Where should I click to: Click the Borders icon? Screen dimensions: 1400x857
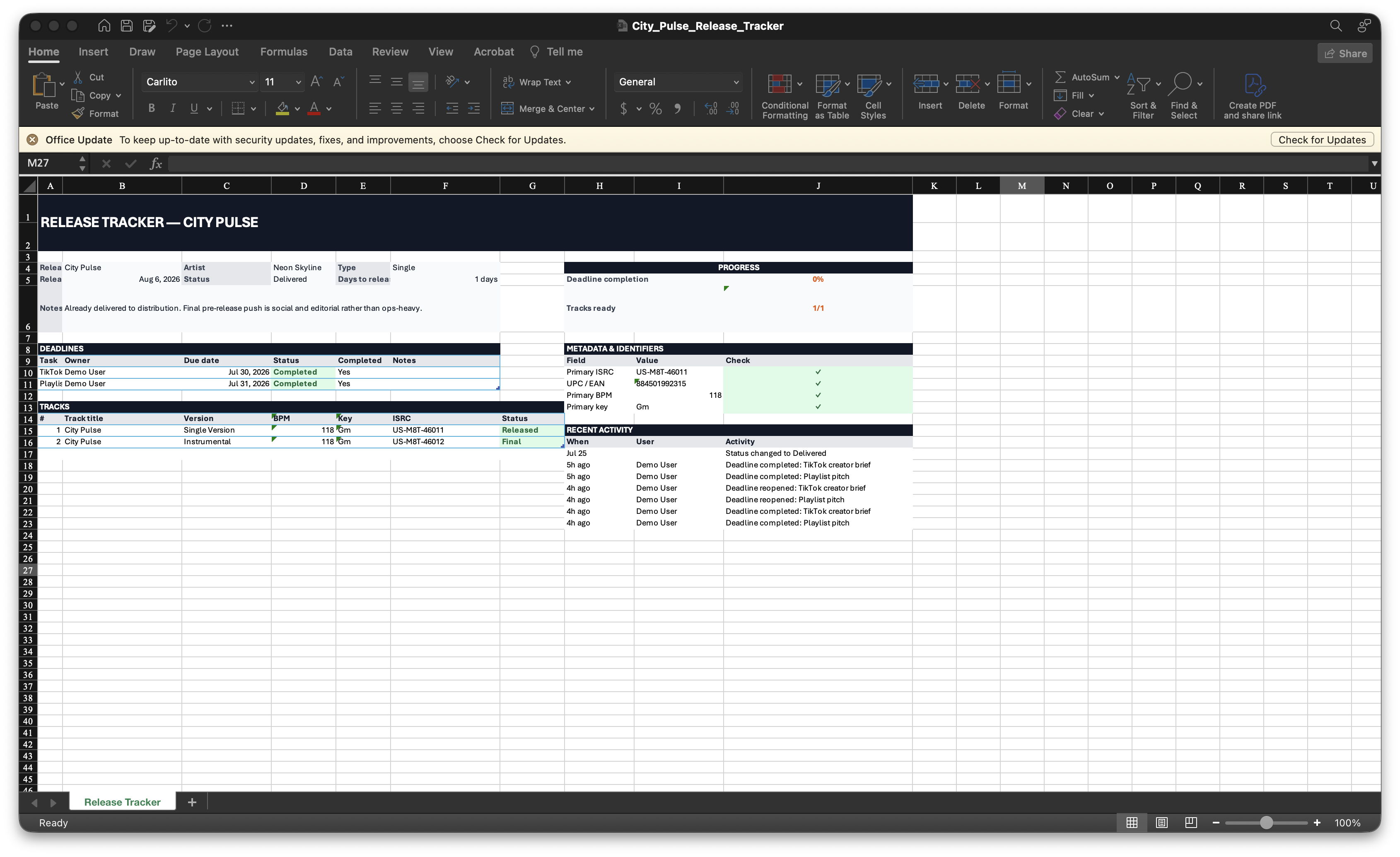(x=238, y=108)
